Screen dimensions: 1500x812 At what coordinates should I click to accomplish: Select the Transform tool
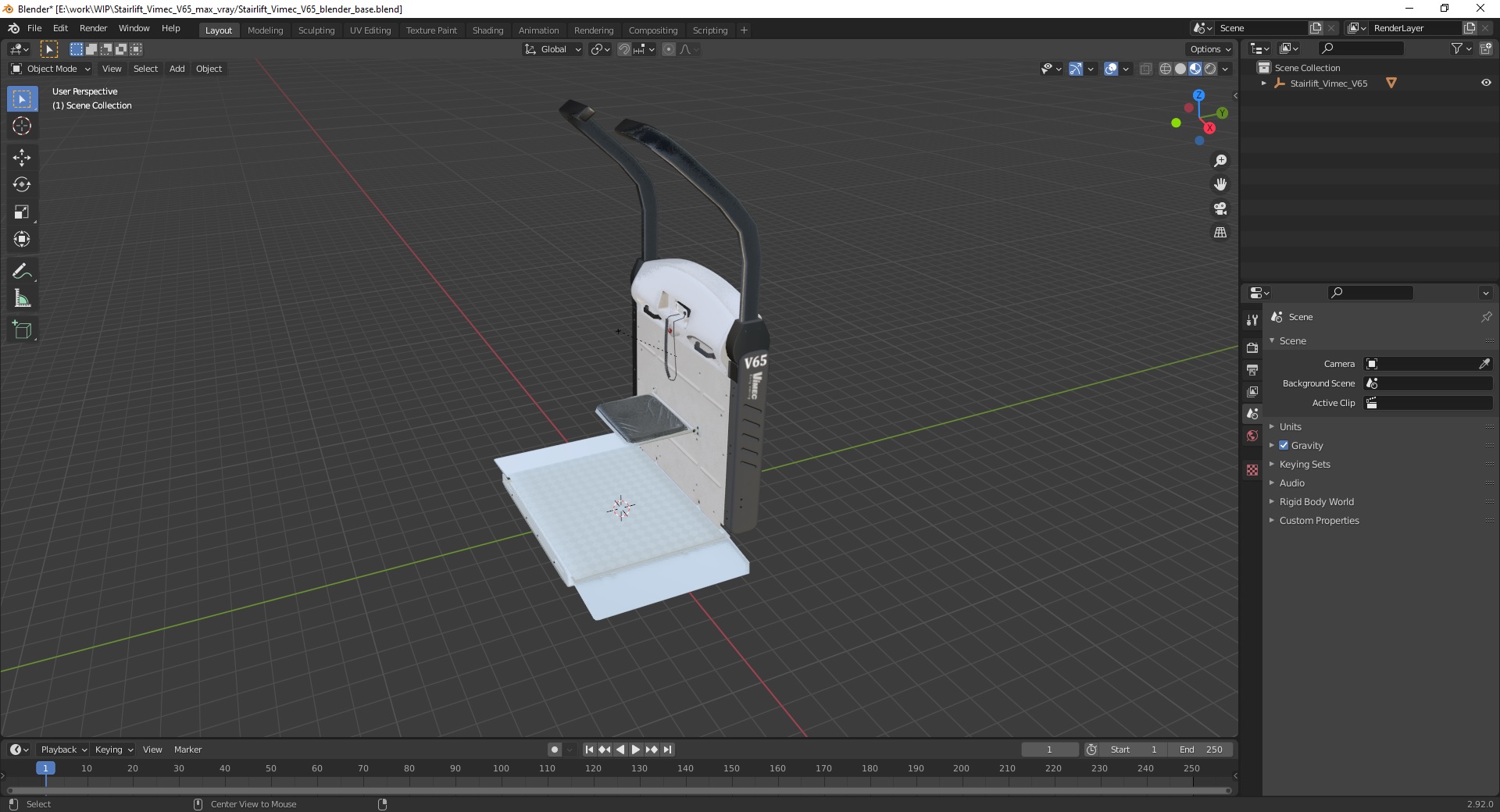(x=22, y=240)
